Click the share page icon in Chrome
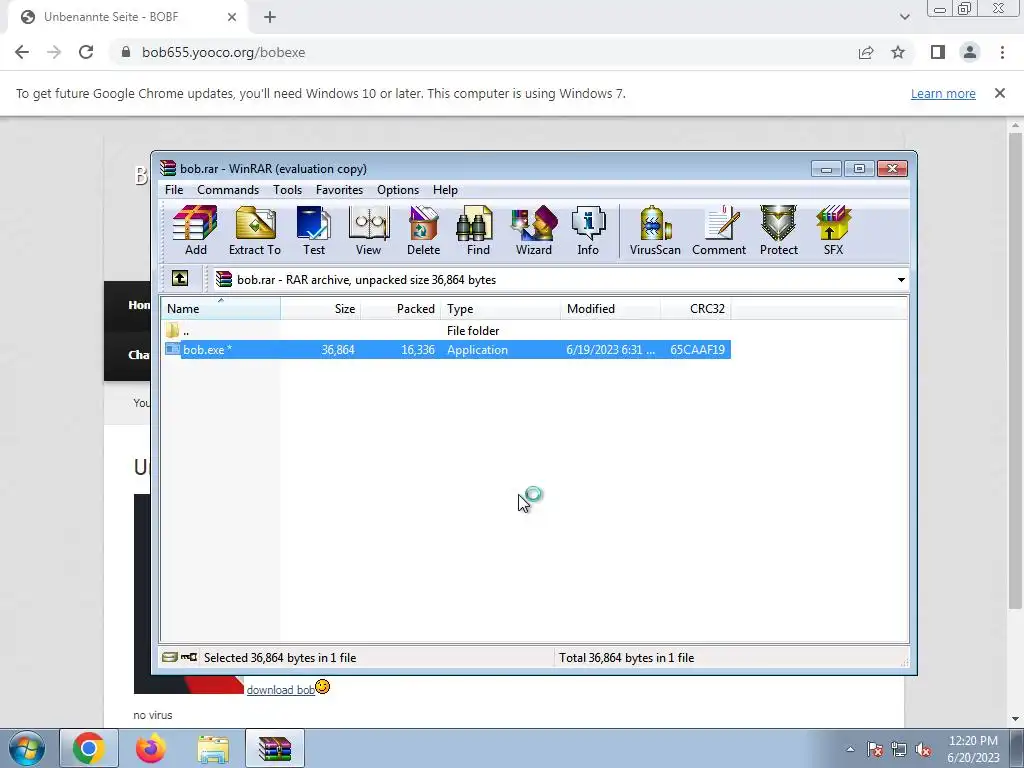Viewport: 1024px width, 768px height. tap(866, 52)
